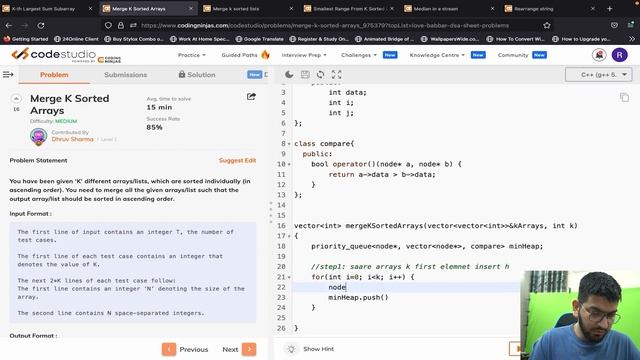
Task: Enter fullscreen editor mode
Action: pos(336,74)
